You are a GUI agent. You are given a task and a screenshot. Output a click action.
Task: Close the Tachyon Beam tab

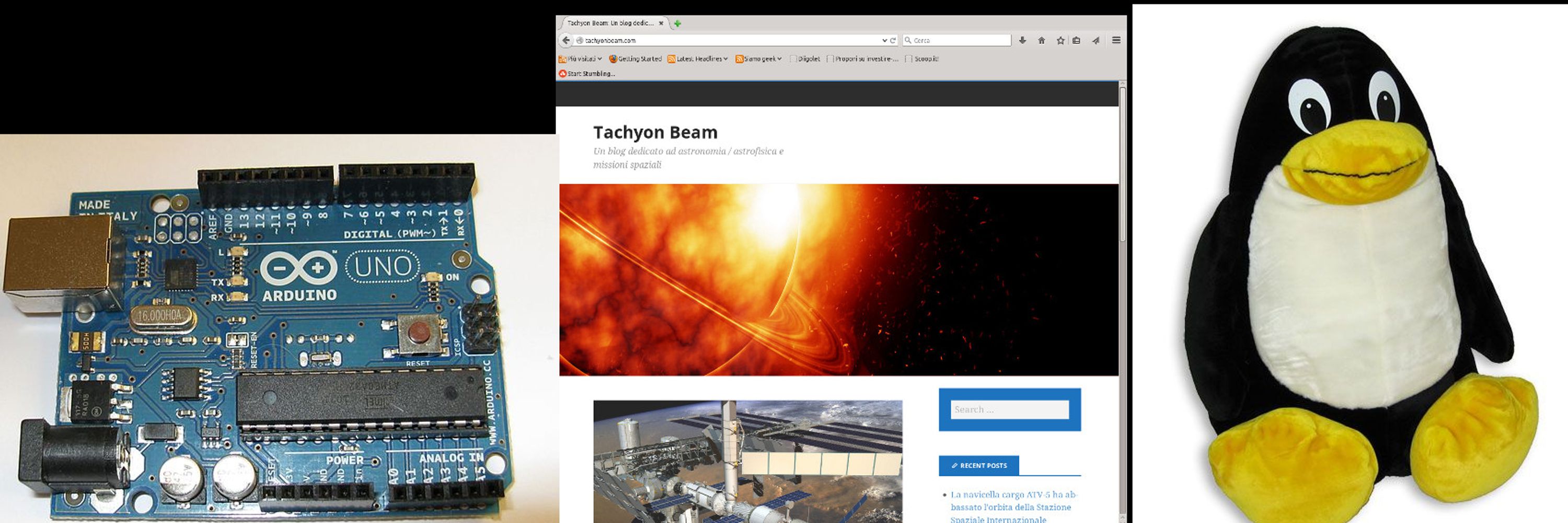pos(661,23)
